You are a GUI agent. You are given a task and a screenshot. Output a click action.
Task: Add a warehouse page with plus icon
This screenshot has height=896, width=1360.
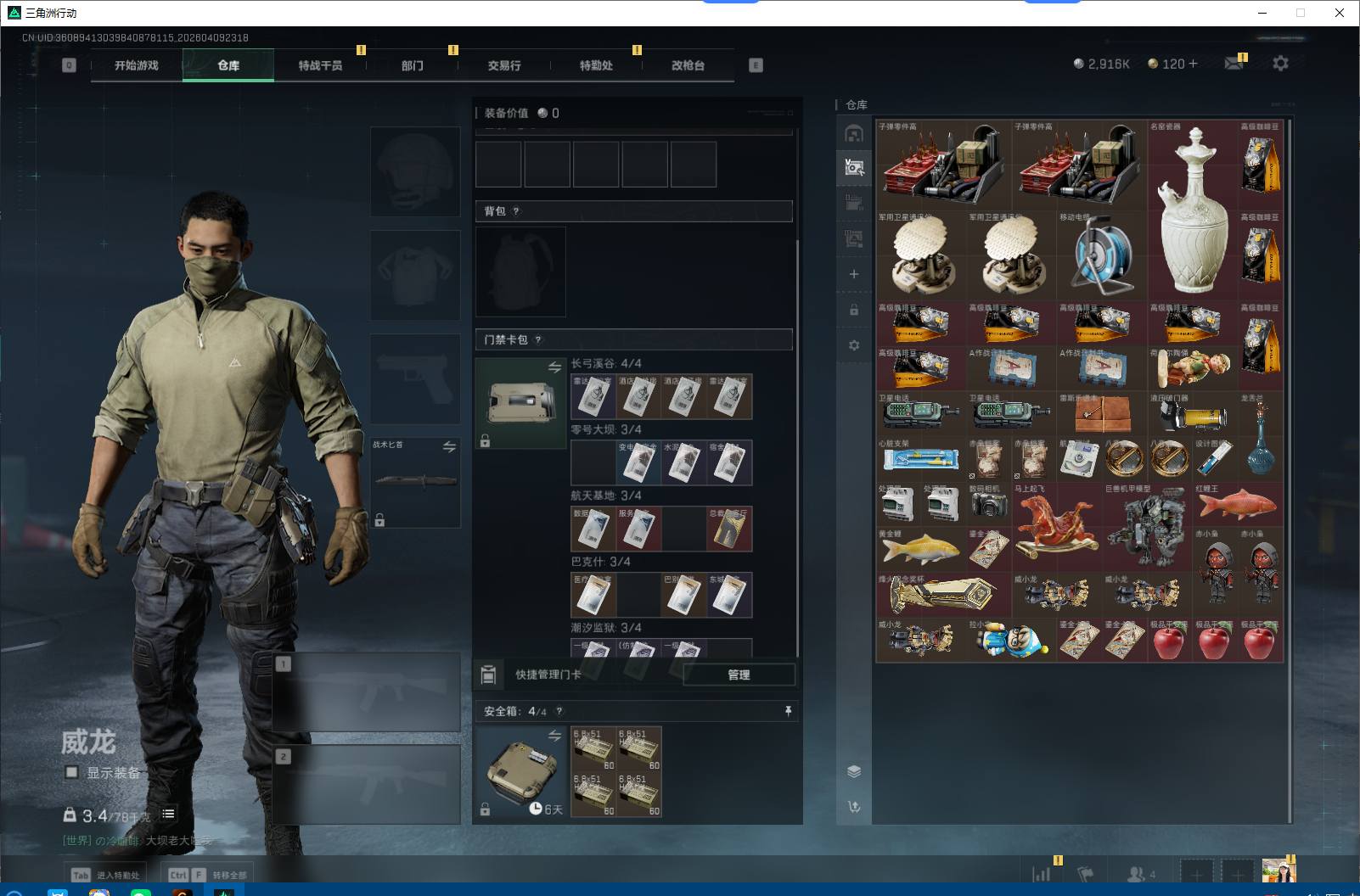click(854, 274)
